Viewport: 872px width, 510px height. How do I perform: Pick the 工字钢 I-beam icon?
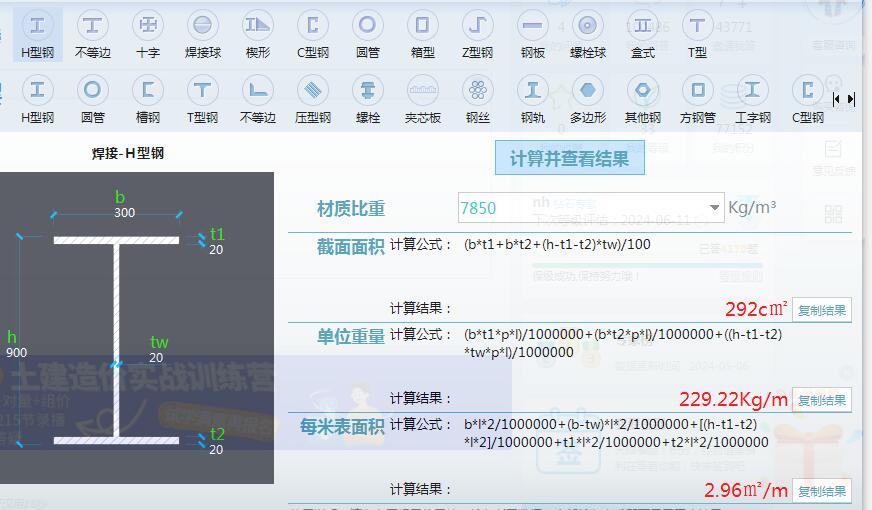click(752, 100)
